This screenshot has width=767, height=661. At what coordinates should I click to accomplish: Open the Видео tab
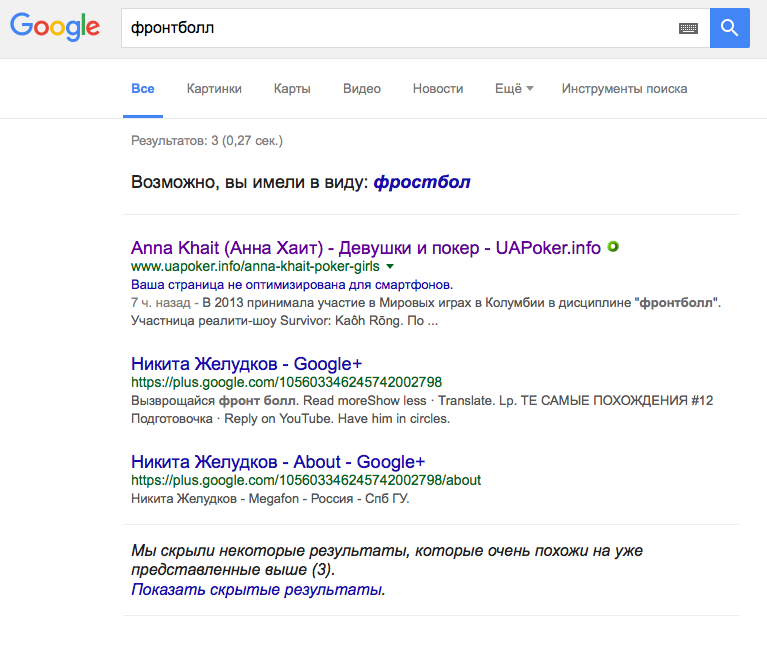click(x=361, y=89)
